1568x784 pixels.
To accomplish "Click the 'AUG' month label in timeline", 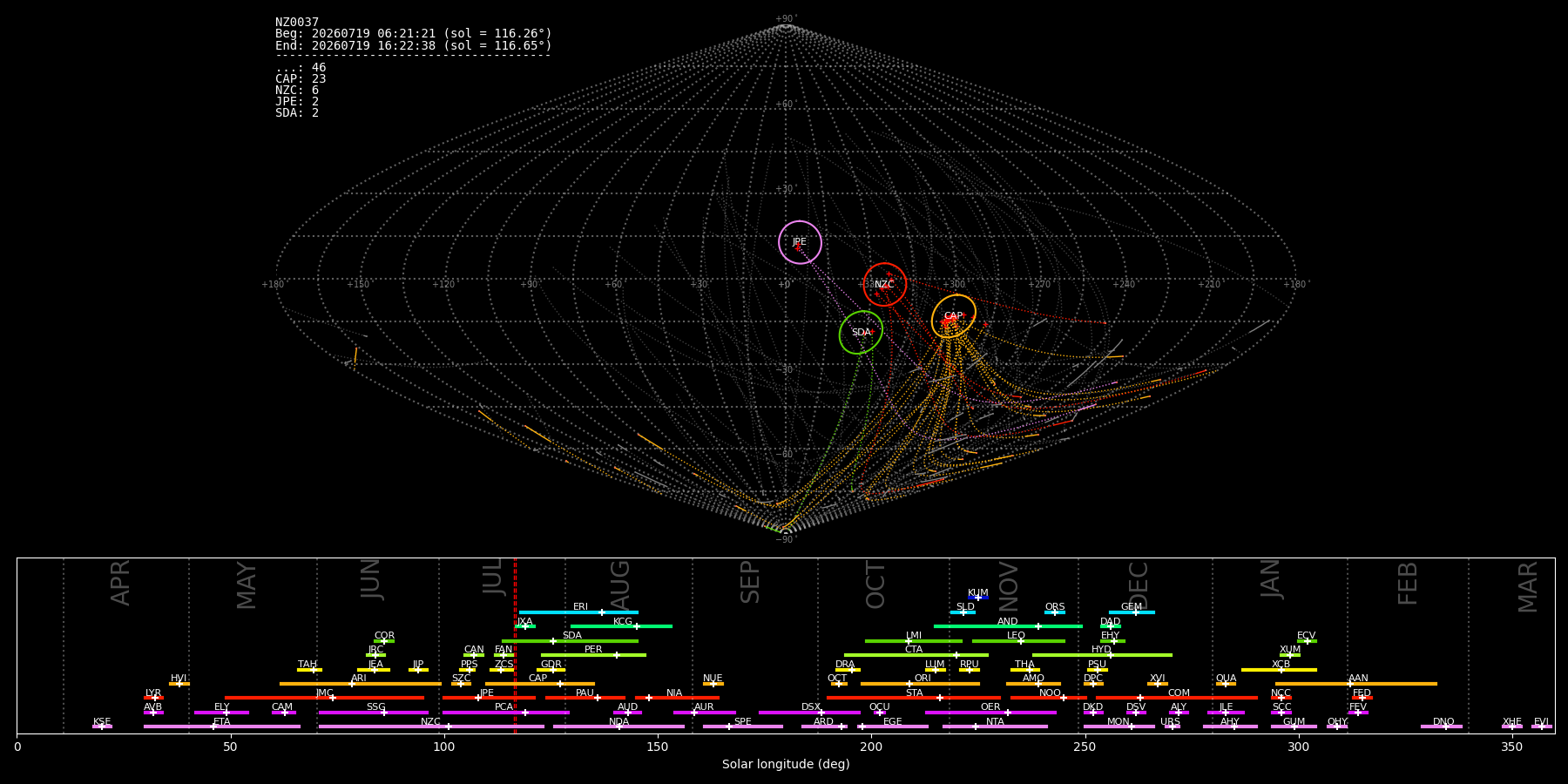I will (x=620, y=585).
